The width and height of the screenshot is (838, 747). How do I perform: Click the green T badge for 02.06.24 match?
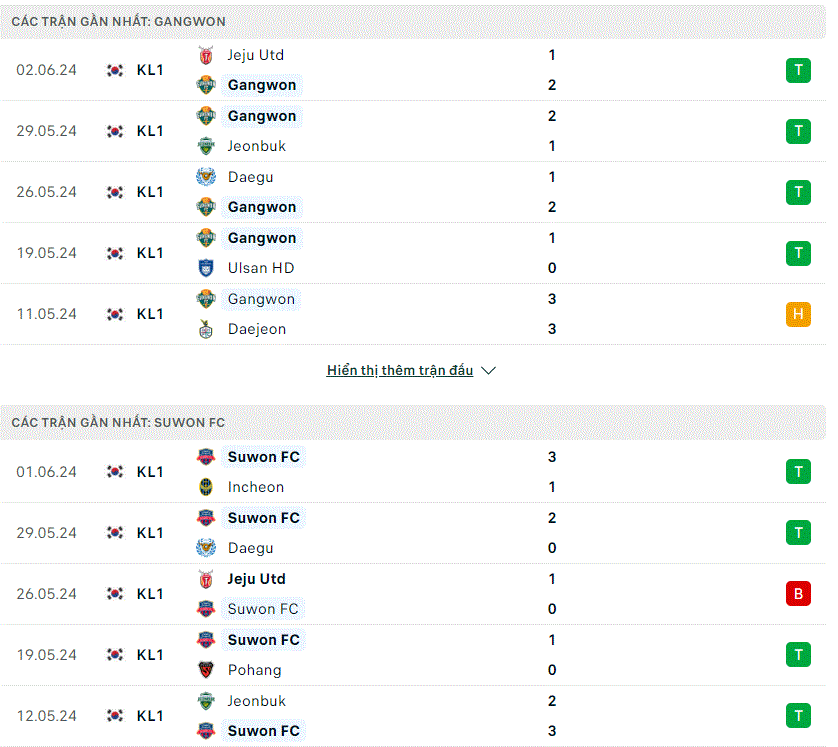point(798,70)
